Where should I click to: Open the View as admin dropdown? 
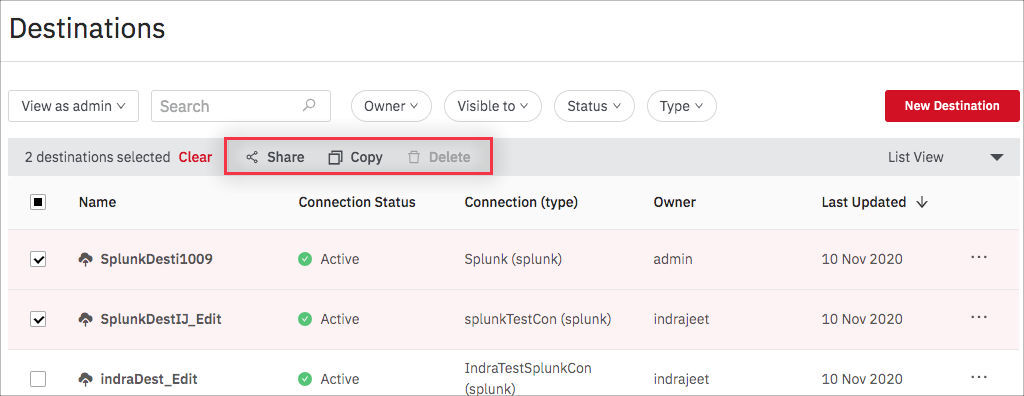[74, 106]
